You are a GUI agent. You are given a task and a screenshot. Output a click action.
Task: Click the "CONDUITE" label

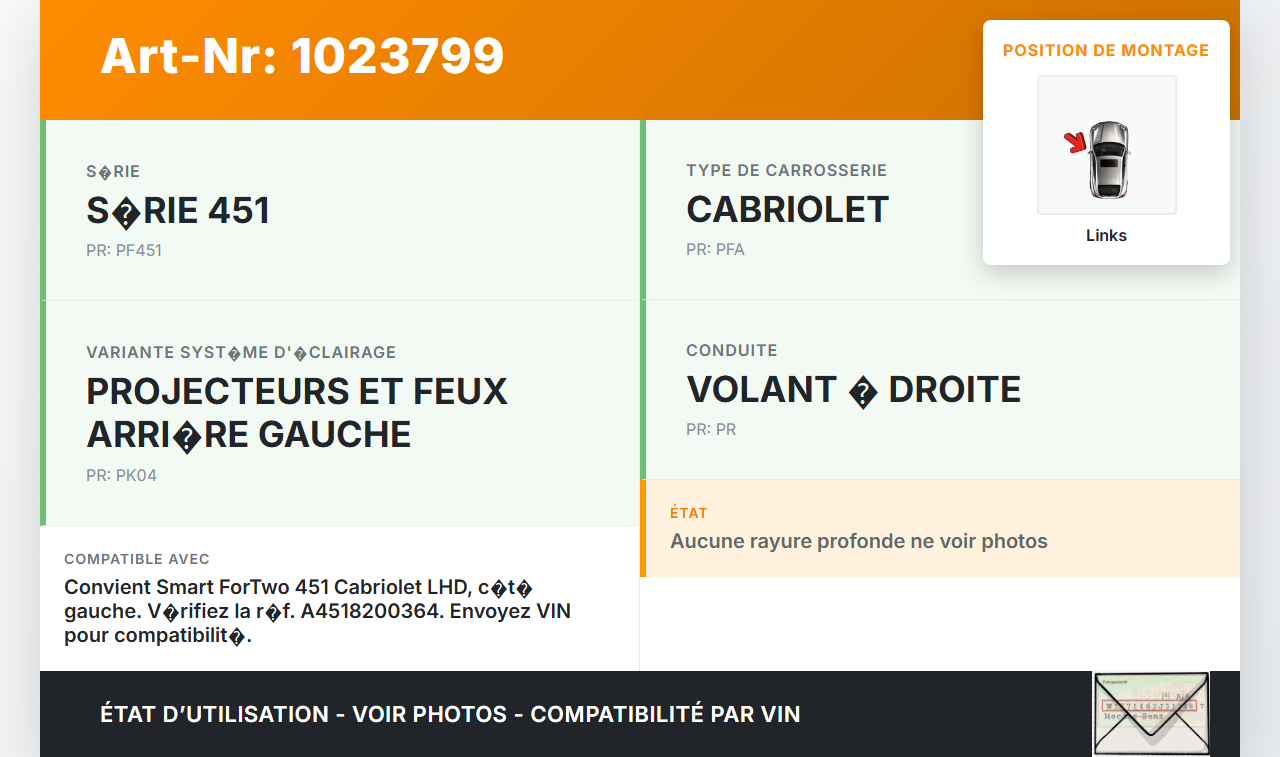[x=732, y=351]
